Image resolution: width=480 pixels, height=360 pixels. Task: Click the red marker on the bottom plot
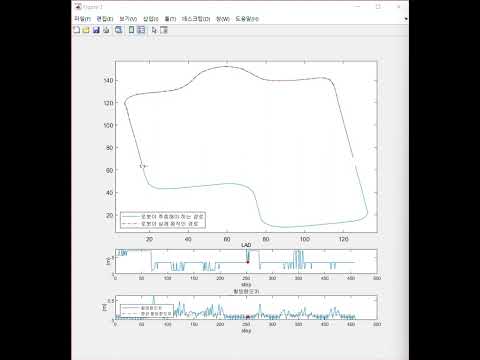pos(247,317)
